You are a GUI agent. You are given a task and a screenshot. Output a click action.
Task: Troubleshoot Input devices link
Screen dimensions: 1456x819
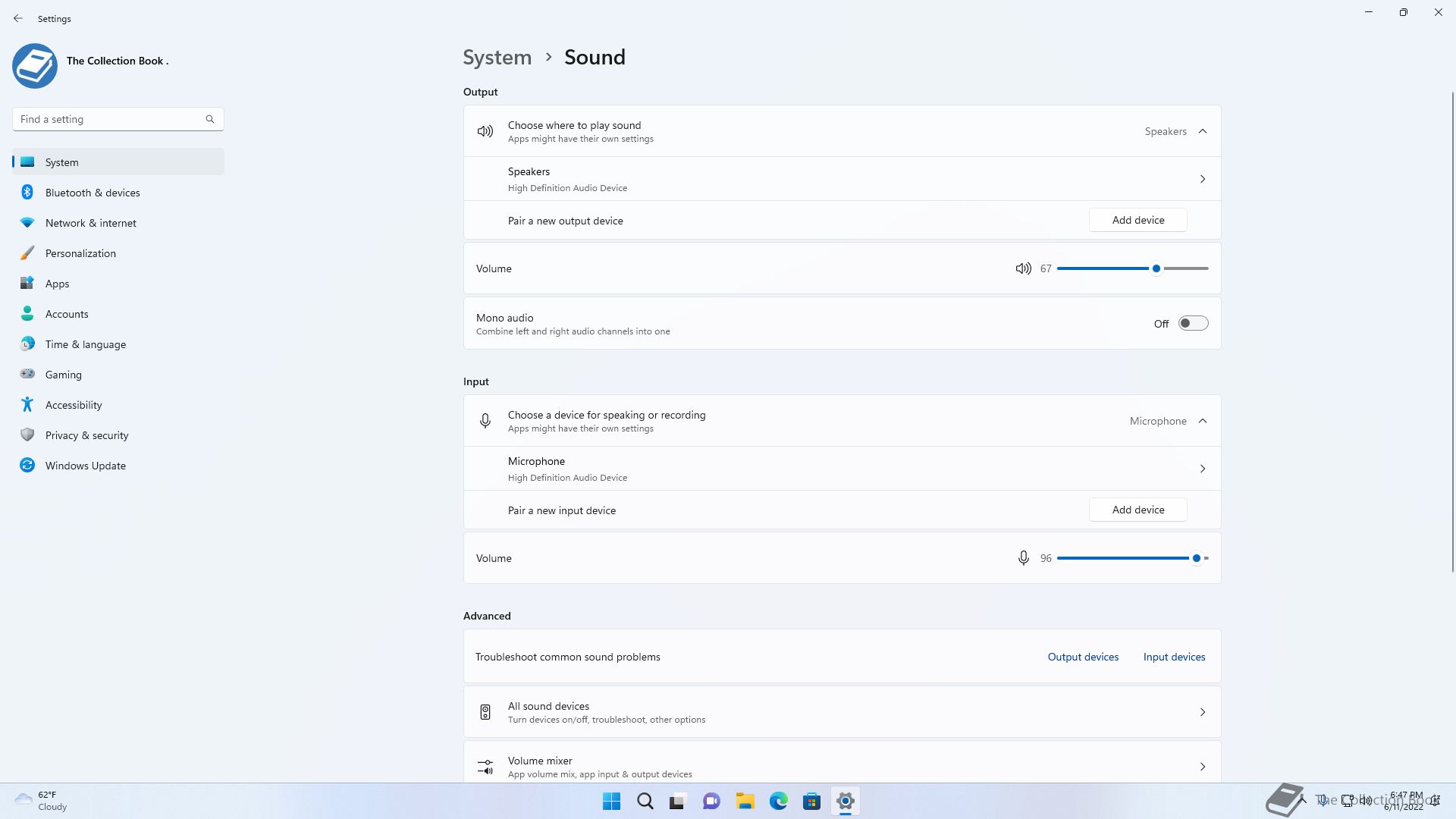1174,657
